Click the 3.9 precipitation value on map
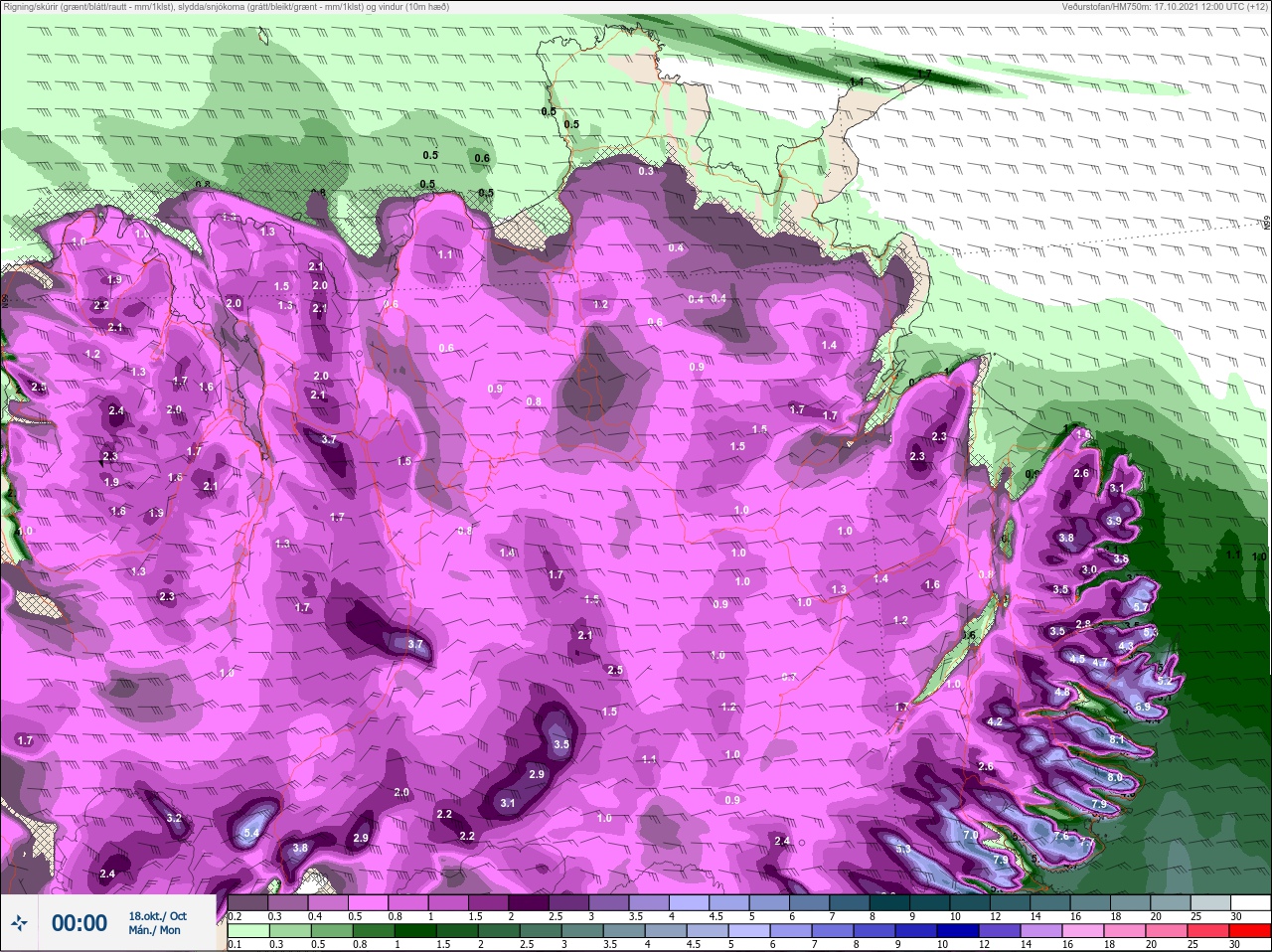The image size is (1272, 952). click(x=1114, y=521)
